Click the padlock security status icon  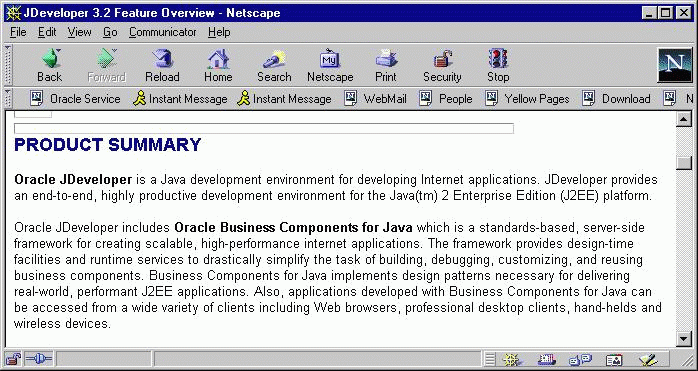pos(13,359)
